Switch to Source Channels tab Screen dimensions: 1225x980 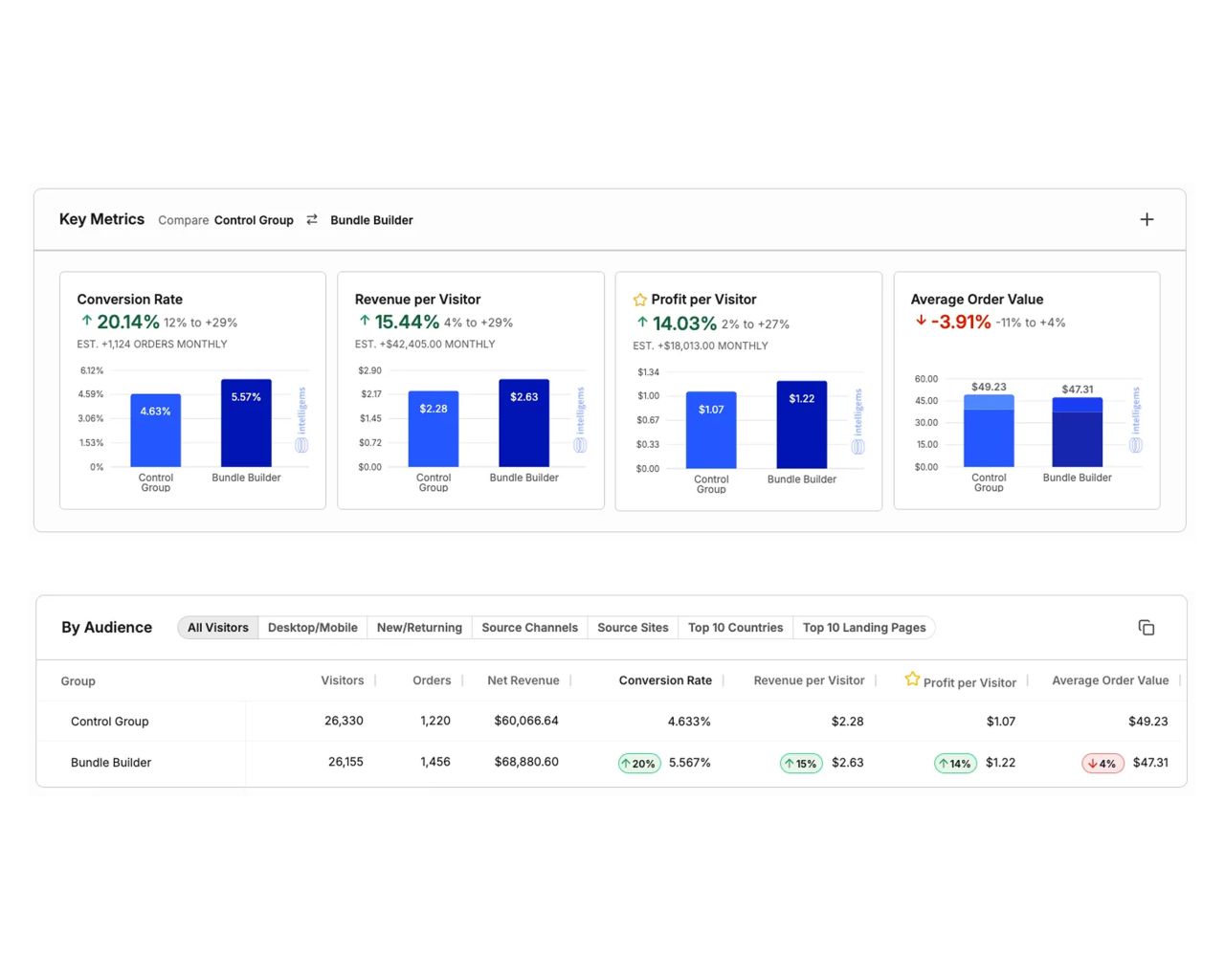click(x=529, y=628)
